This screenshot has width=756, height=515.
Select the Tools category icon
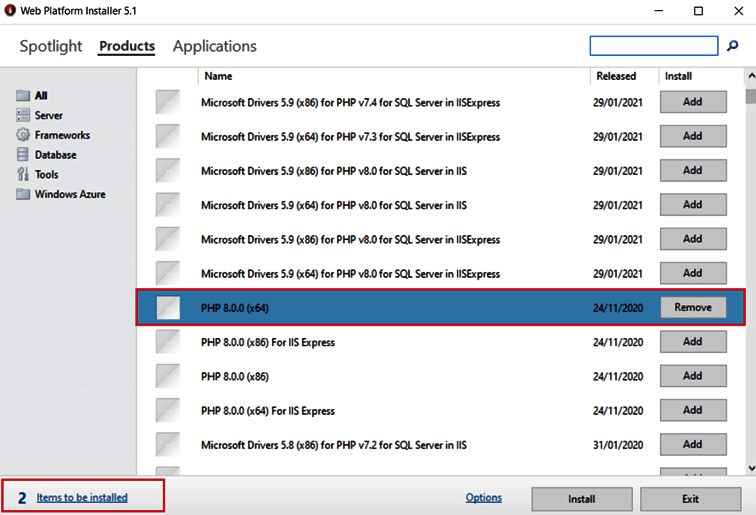[23, 175]
